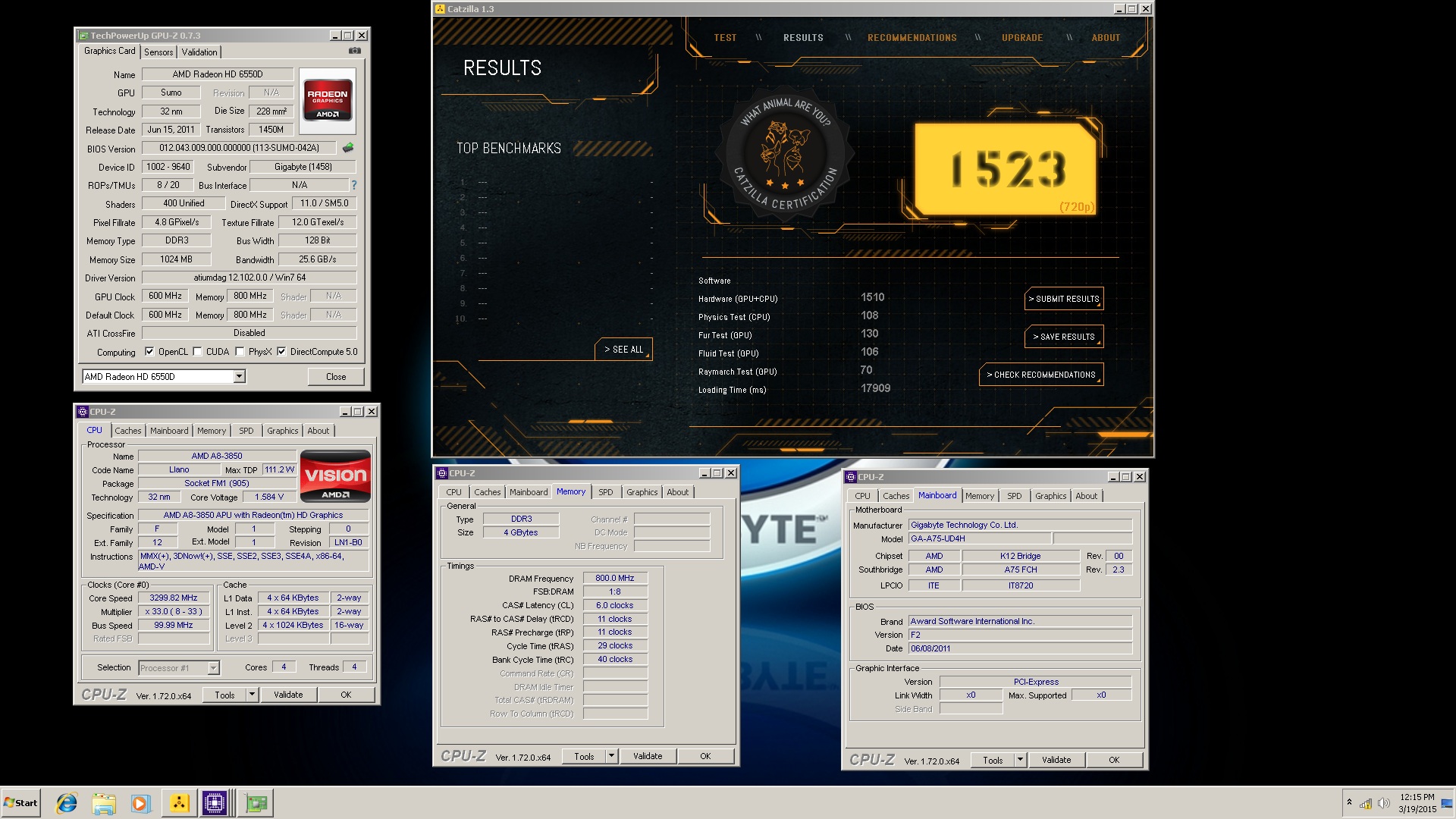Click the GPU-Z taskbar icon

256,803
